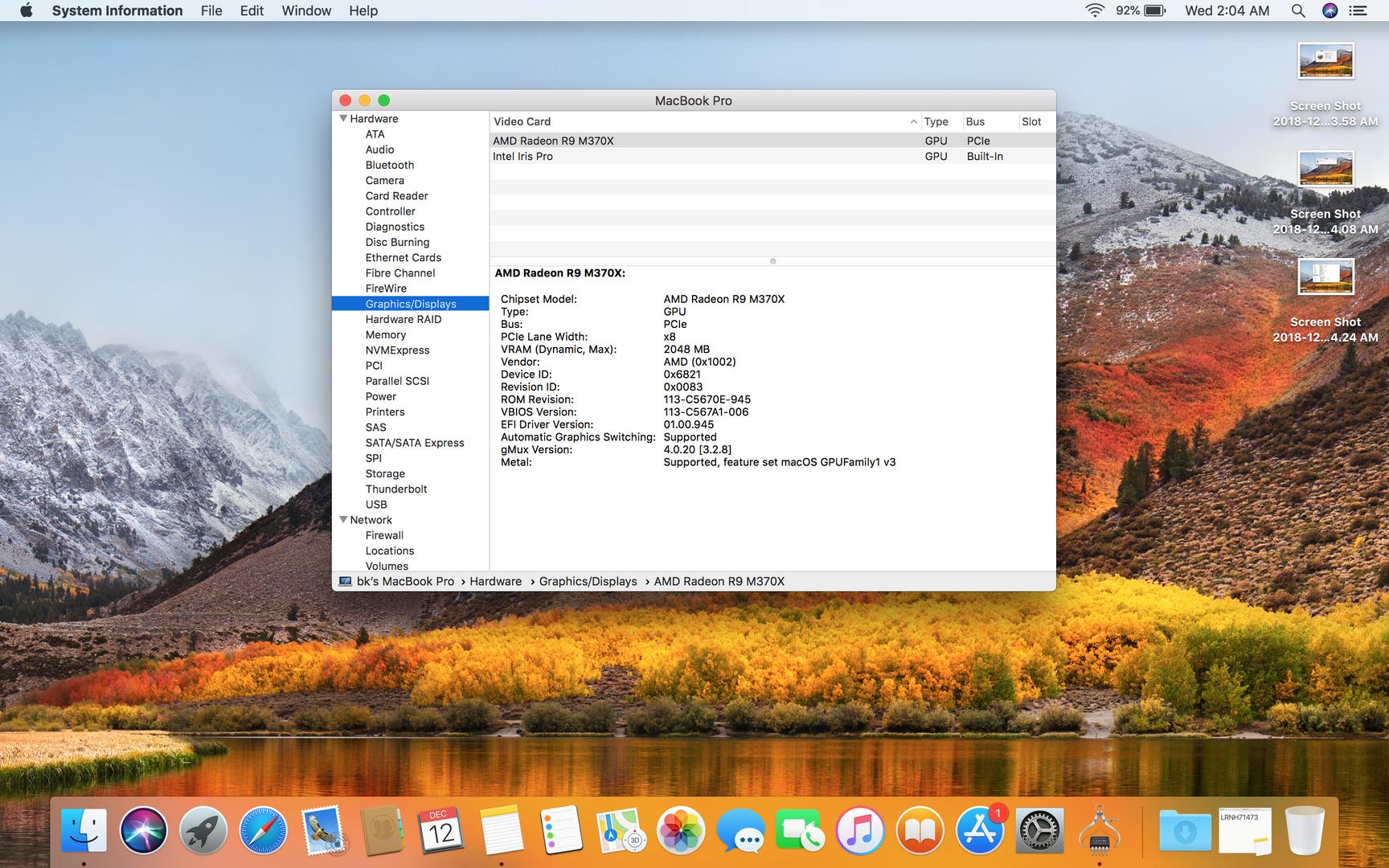
Task: Open Safari compass icon in dock
Action: (263, 830)
